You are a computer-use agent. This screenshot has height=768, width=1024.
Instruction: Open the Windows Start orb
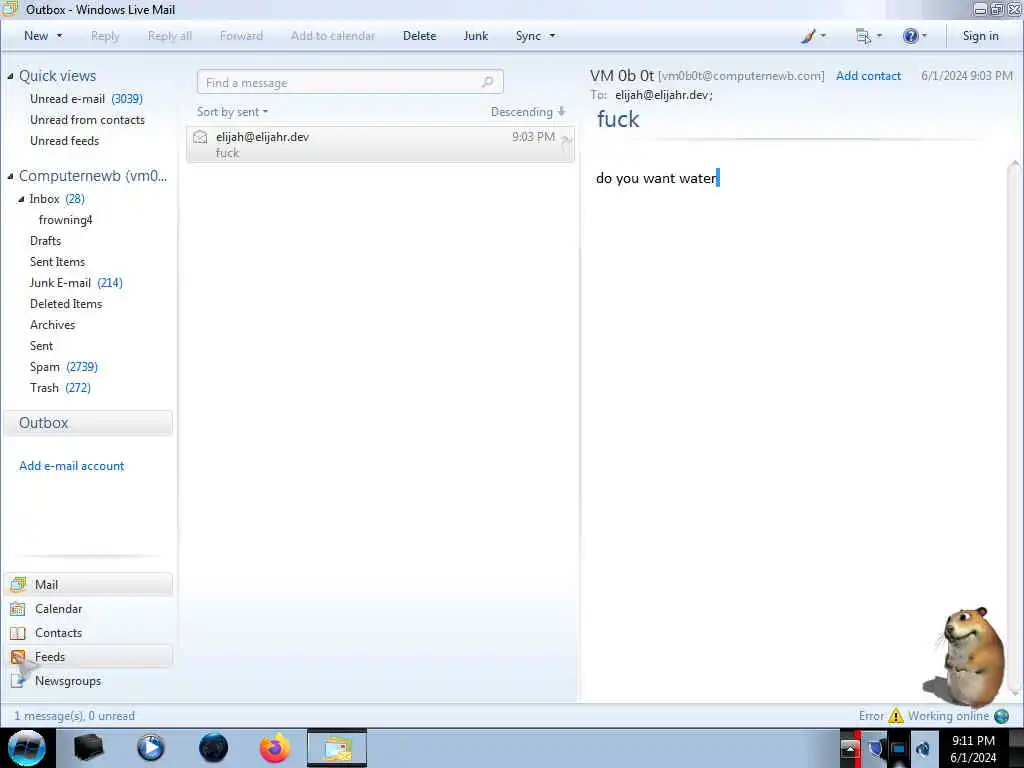[x=27, y=748]
